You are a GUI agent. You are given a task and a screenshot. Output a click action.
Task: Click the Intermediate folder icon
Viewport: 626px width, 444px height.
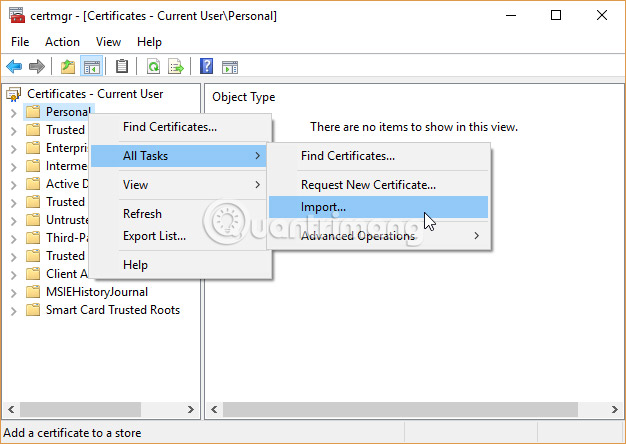coord(33,166)
